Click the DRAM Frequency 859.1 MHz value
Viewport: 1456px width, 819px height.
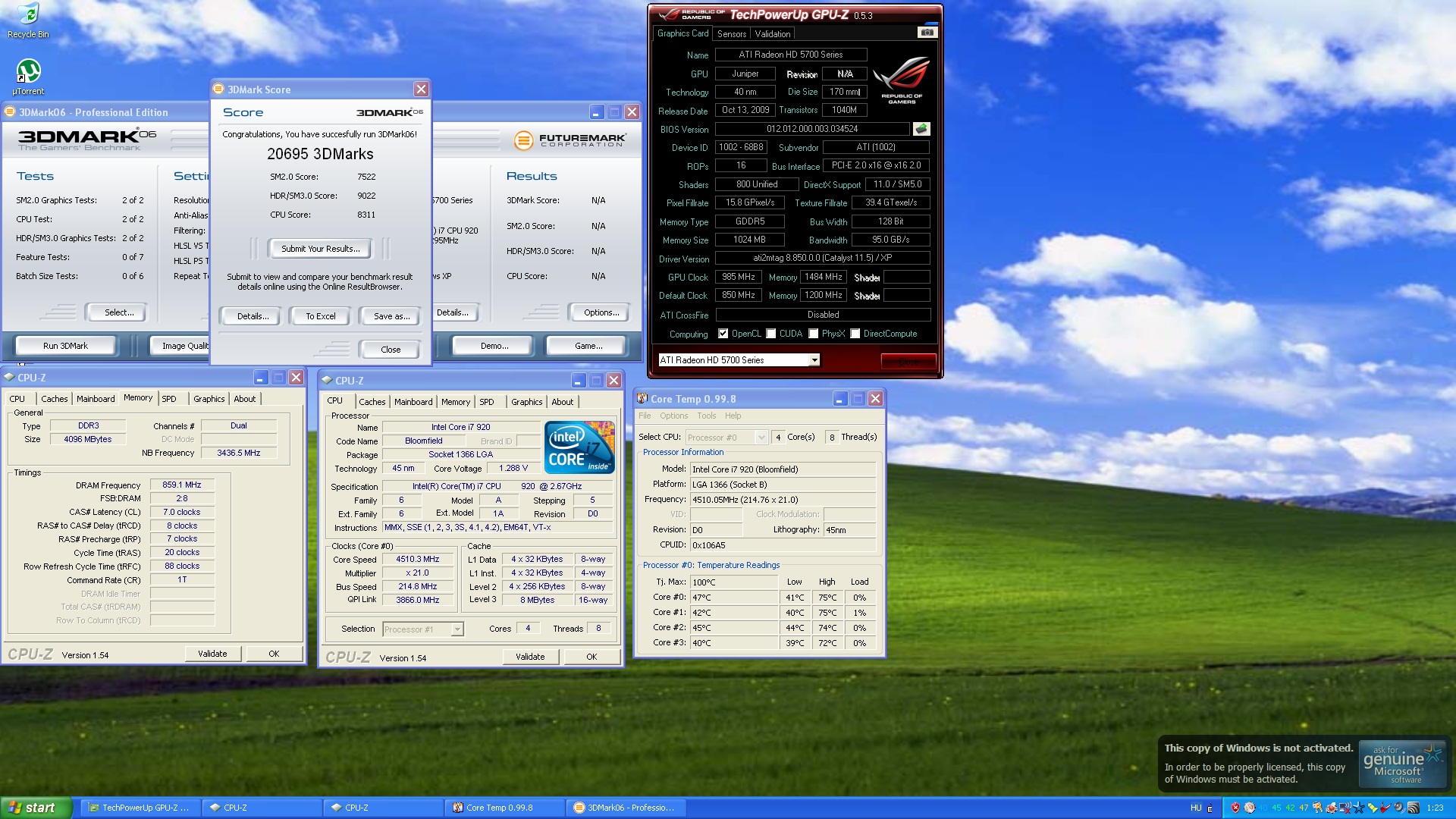tap(182, 485)
